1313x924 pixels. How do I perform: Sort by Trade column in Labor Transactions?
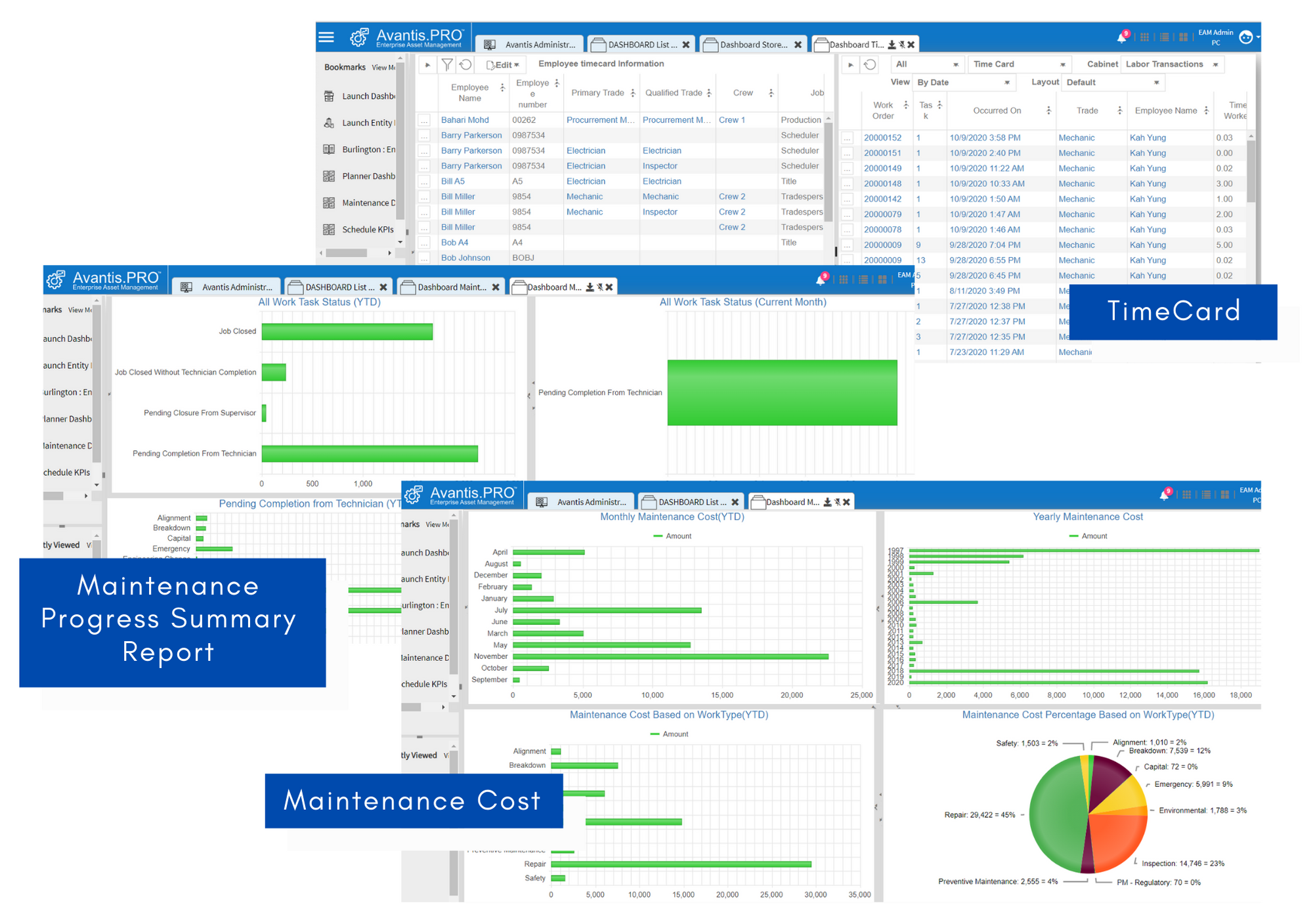point(1119,110)
